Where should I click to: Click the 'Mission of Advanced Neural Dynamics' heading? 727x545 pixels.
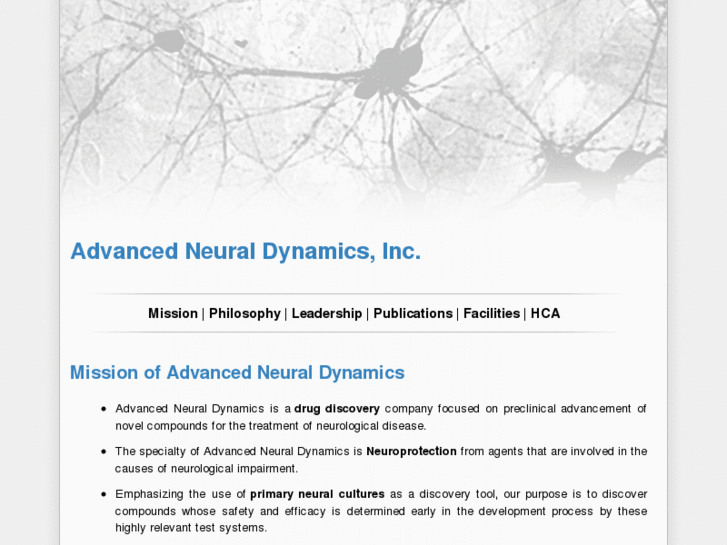point(237,372)
